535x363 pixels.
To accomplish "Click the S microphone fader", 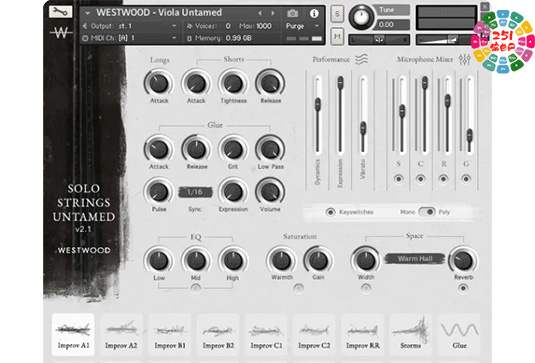I will [402, 111].
